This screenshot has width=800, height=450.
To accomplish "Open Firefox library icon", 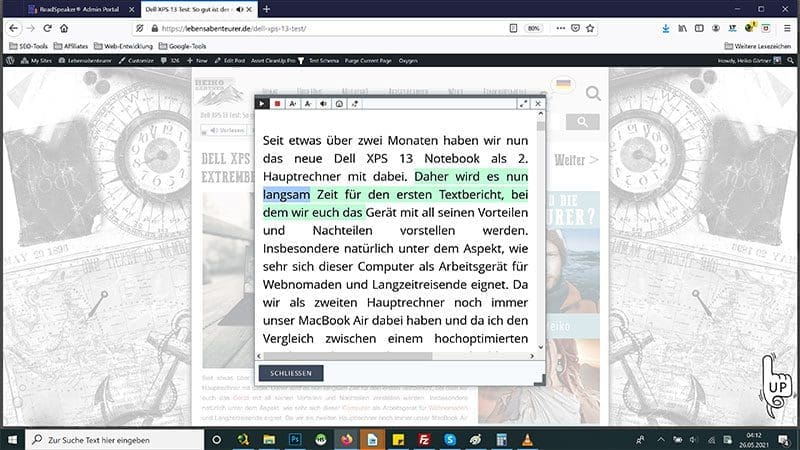I will [x=682, y=29].
